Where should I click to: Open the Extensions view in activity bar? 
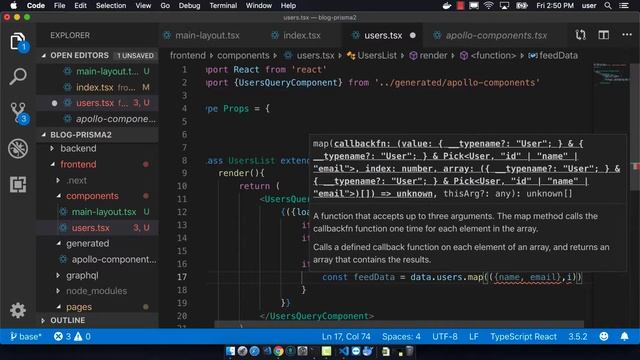pyautogui.click(x=18, y=184)
